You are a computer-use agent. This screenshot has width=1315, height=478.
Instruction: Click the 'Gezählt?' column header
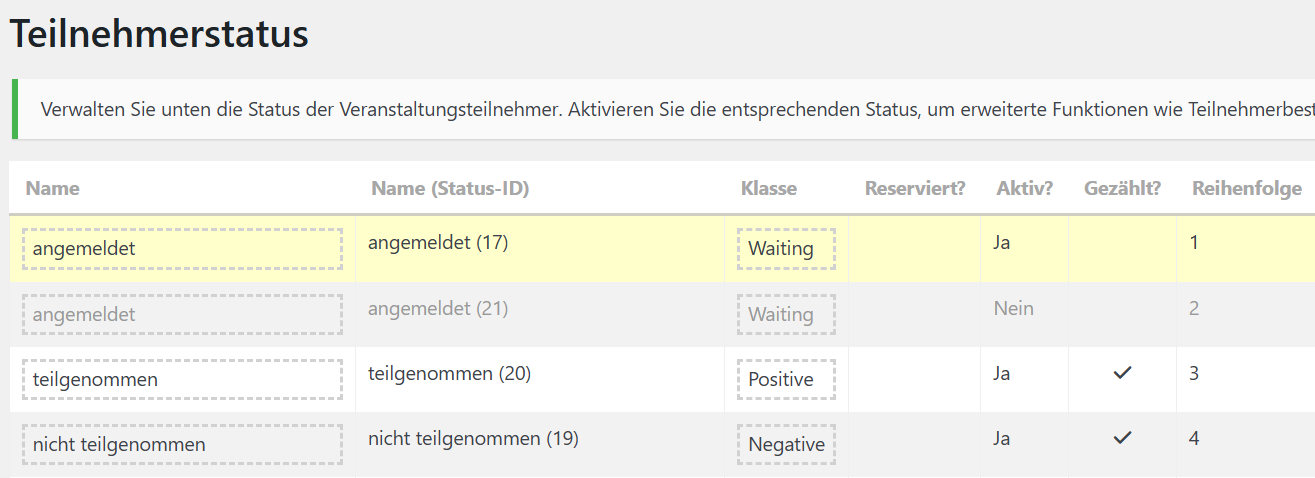tap(1122, 188)
